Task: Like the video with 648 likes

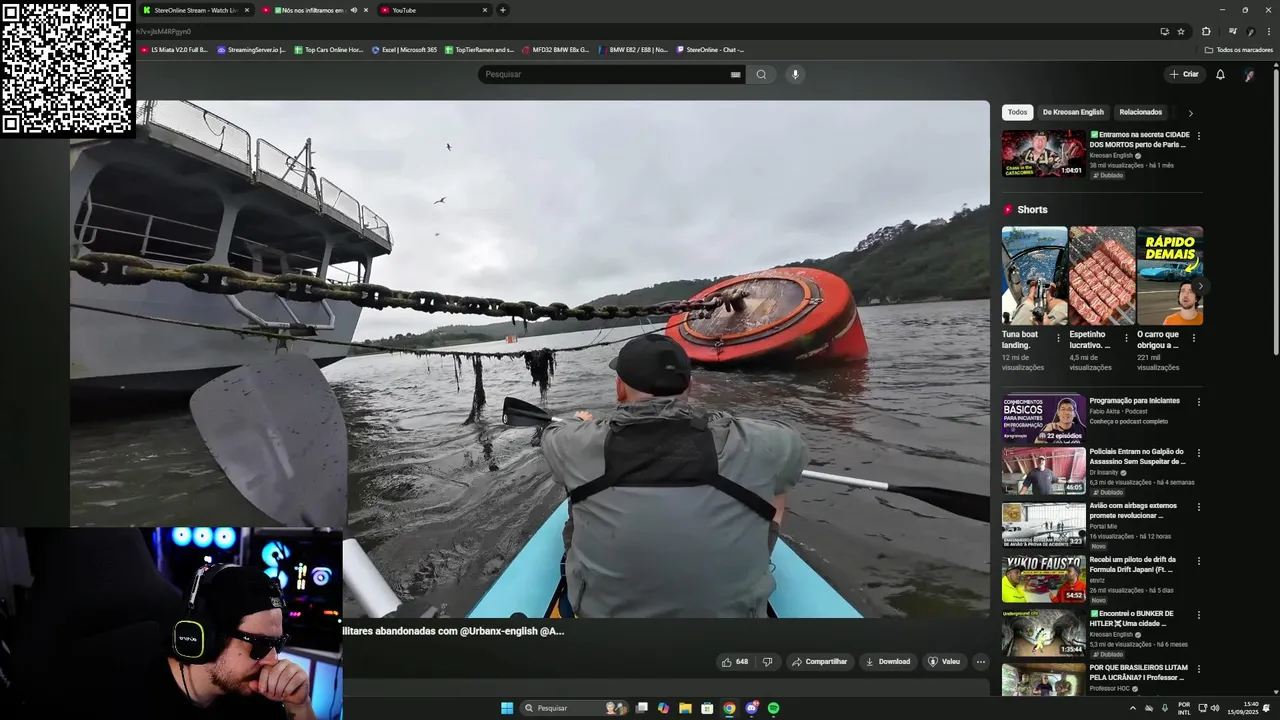Action: click(x=735, y=661)
